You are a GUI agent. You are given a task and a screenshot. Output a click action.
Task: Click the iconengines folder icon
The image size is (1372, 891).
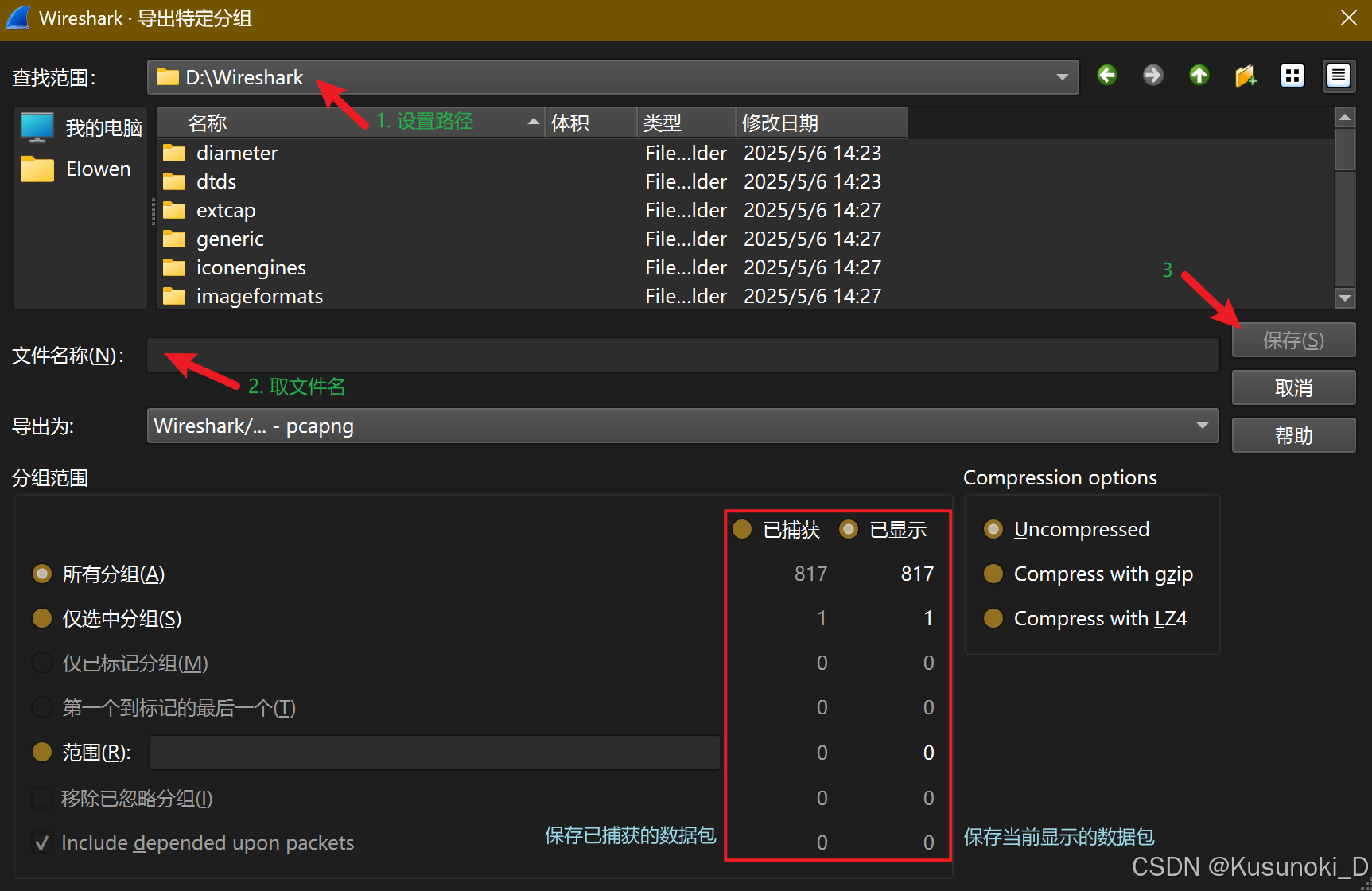[174, 267]
